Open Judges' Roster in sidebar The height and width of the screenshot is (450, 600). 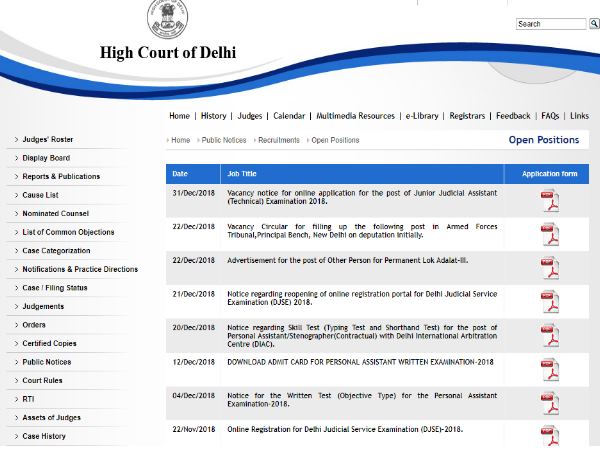pyautogui.click(x=48, y=139)
